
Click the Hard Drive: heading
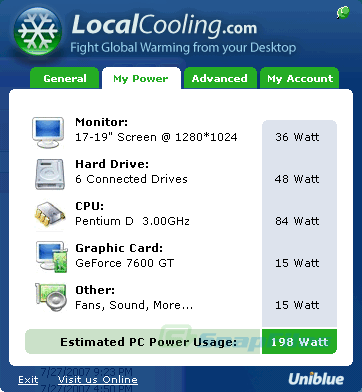(112, 164)
